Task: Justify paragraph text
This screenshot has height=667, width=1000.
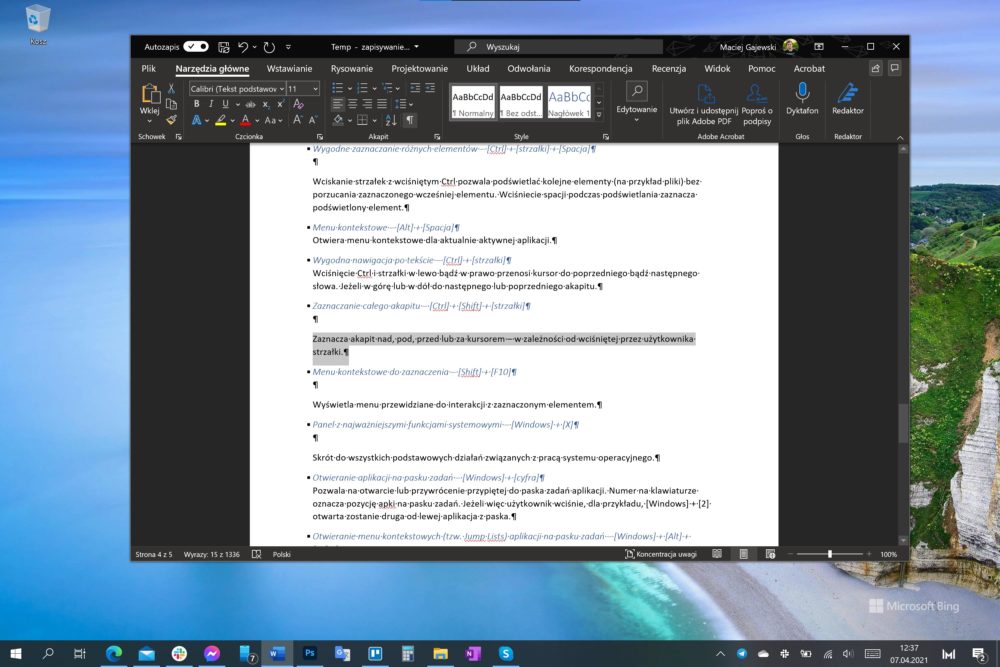Action: pyautogui.click(x=381, y=104)
